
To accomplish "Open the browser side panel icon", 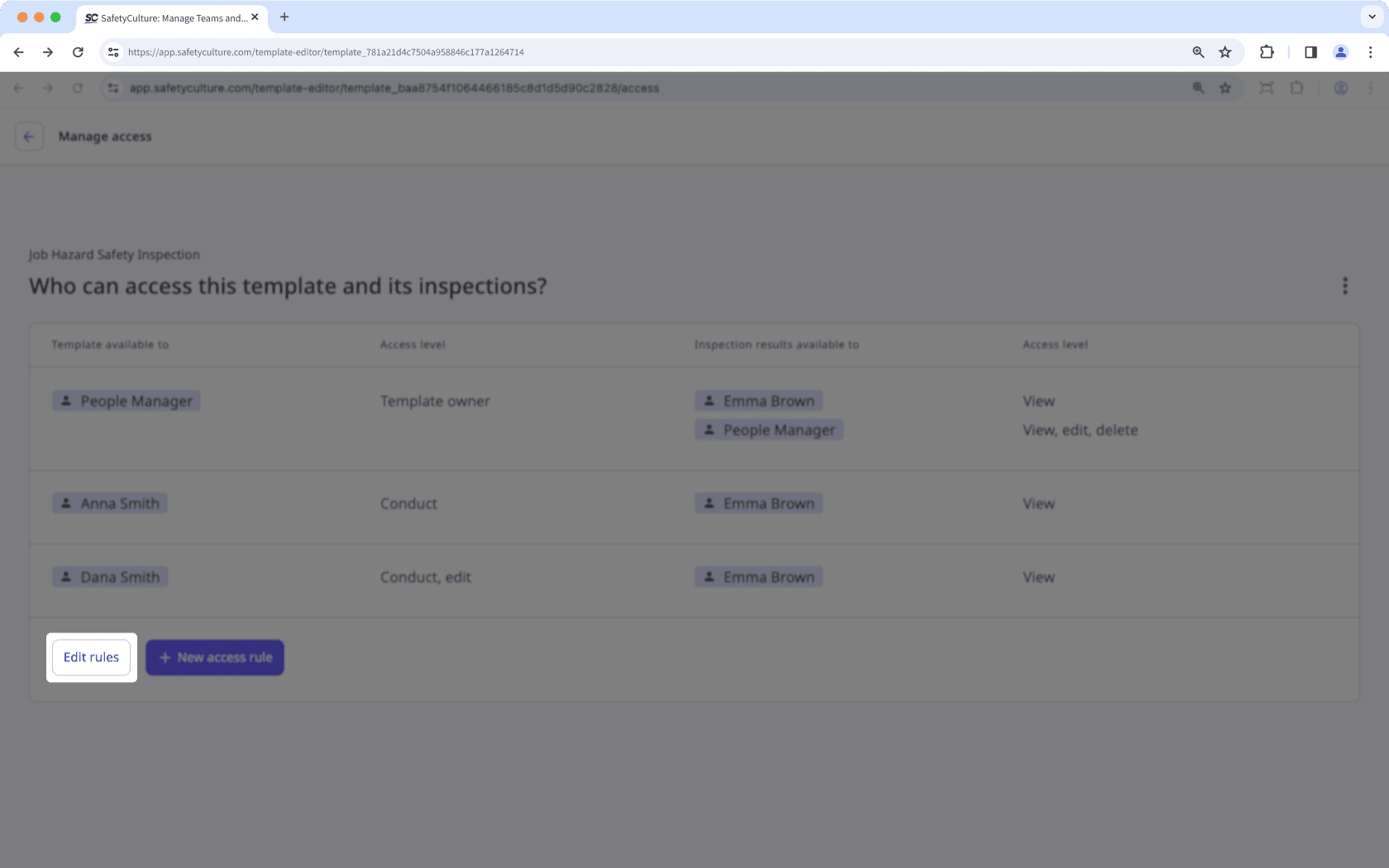I will pyautogui.click(x=1310, y=52).
